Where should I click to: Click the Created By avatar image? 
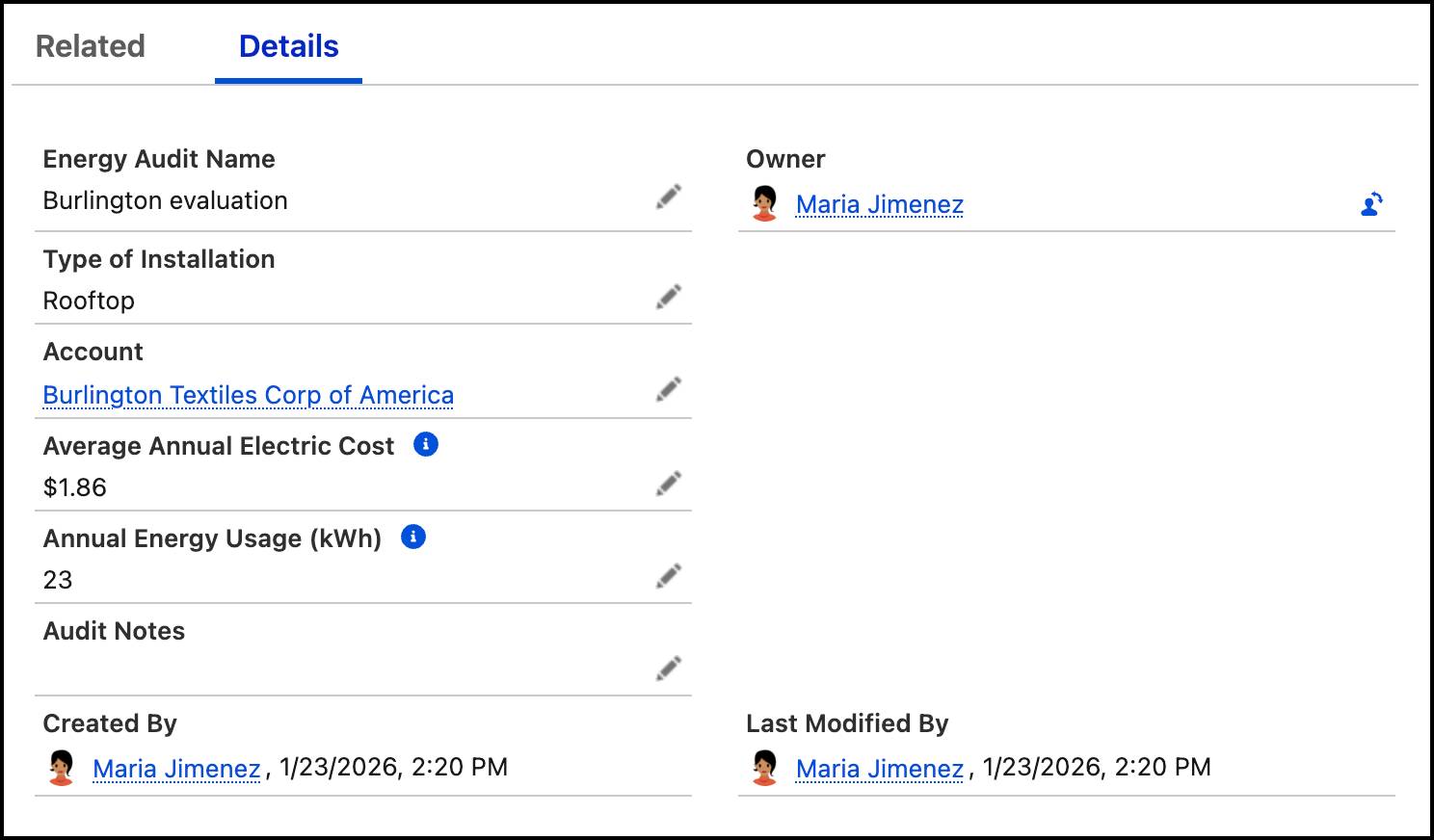coord(63,768)
